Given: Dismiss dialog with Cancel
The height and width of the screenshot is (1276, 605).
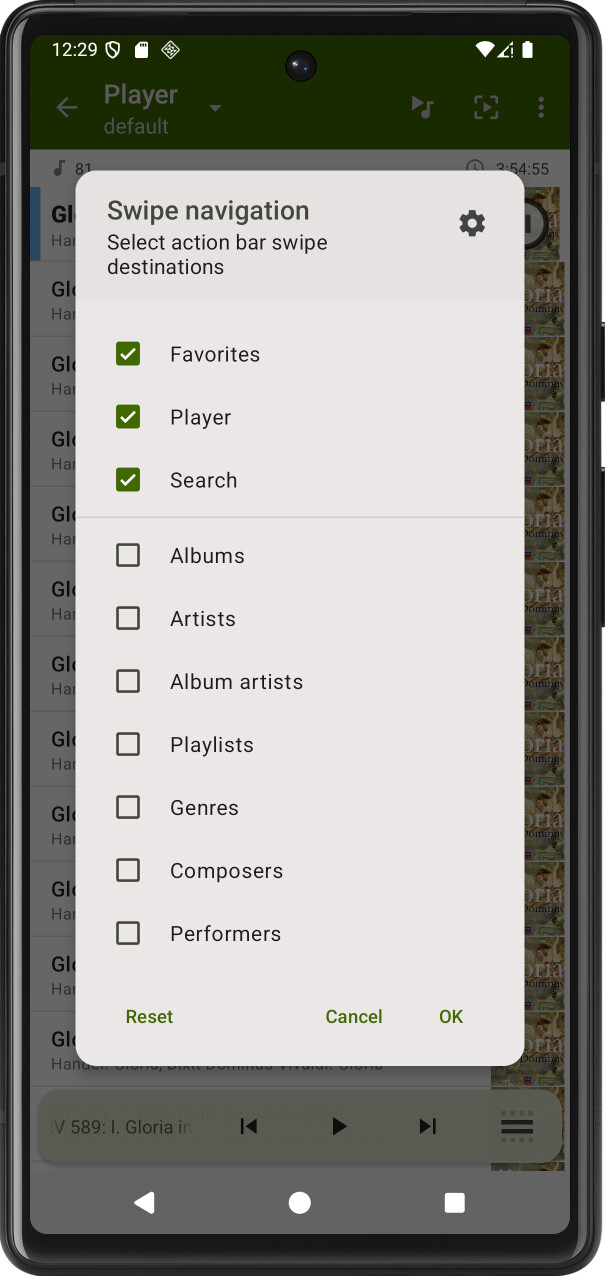Looking at the screenshot, I should [x=354, y=1016].
